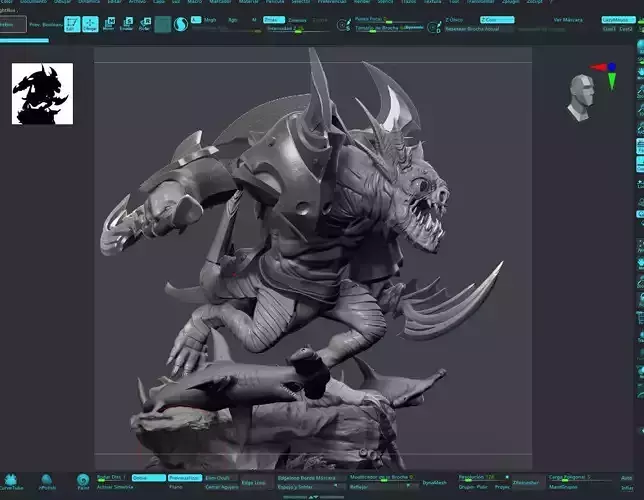Adjust the Carga Poligonal slider

(580, 477)
